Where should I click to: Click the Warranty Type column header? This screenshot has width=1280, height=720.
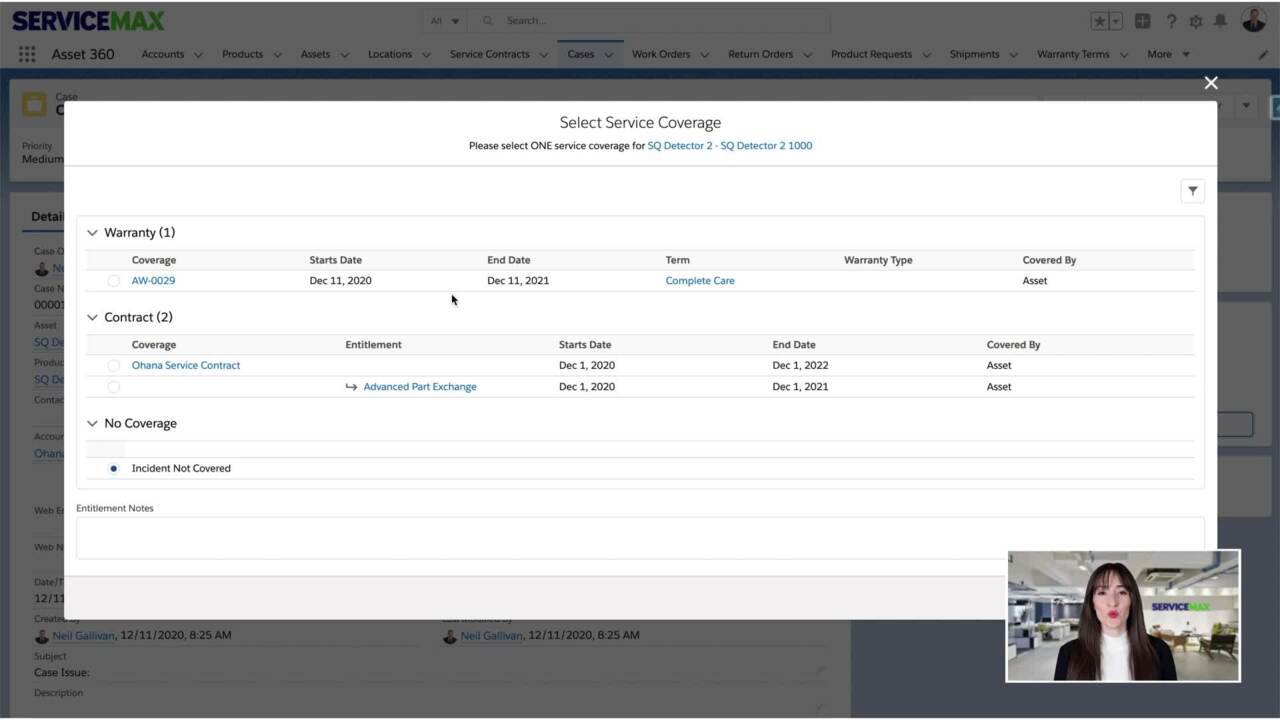[x=878, y=260]
